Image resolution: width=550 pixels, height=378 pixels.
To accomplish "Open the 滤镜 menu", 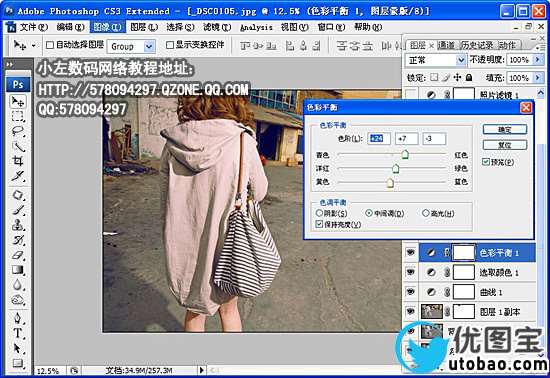I will tap(217, 27).
